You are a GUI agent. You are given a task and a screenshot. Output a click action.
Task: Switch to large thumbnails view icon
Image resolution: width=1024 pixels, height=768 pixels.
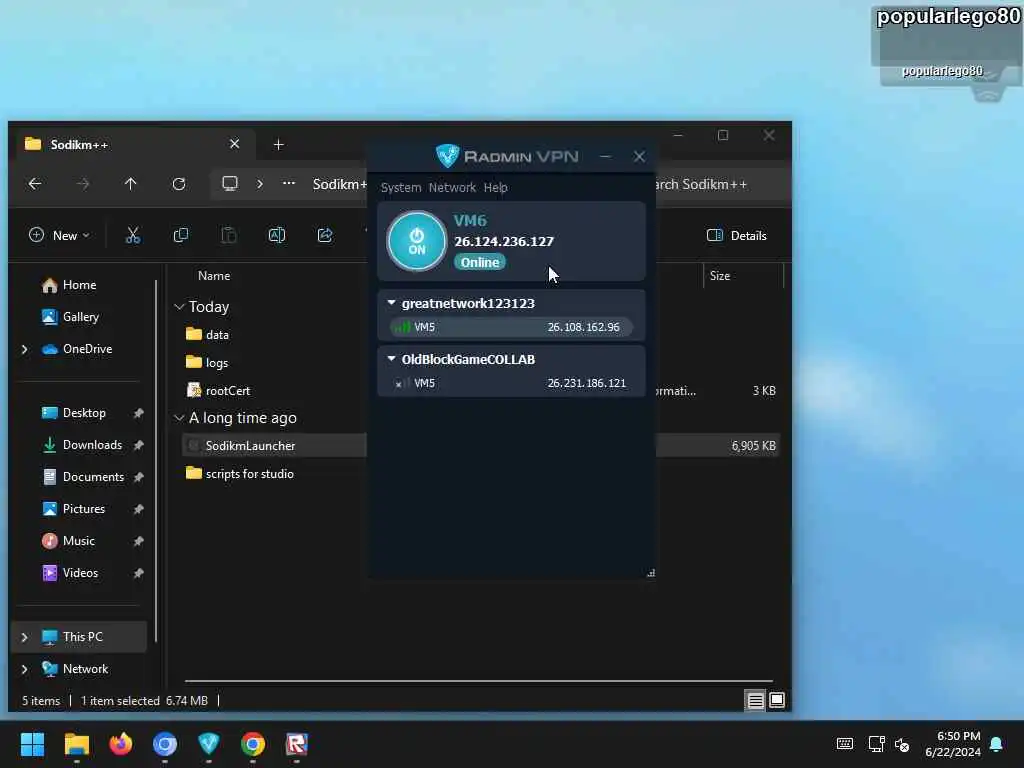click(x=776, y=700)
